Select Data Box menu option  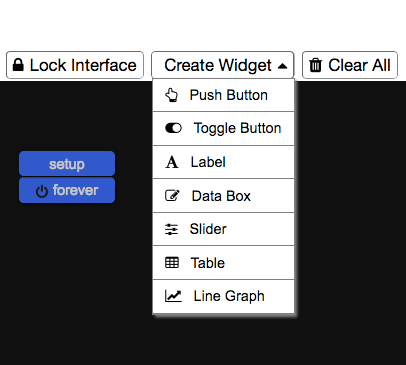coord(223,196)
